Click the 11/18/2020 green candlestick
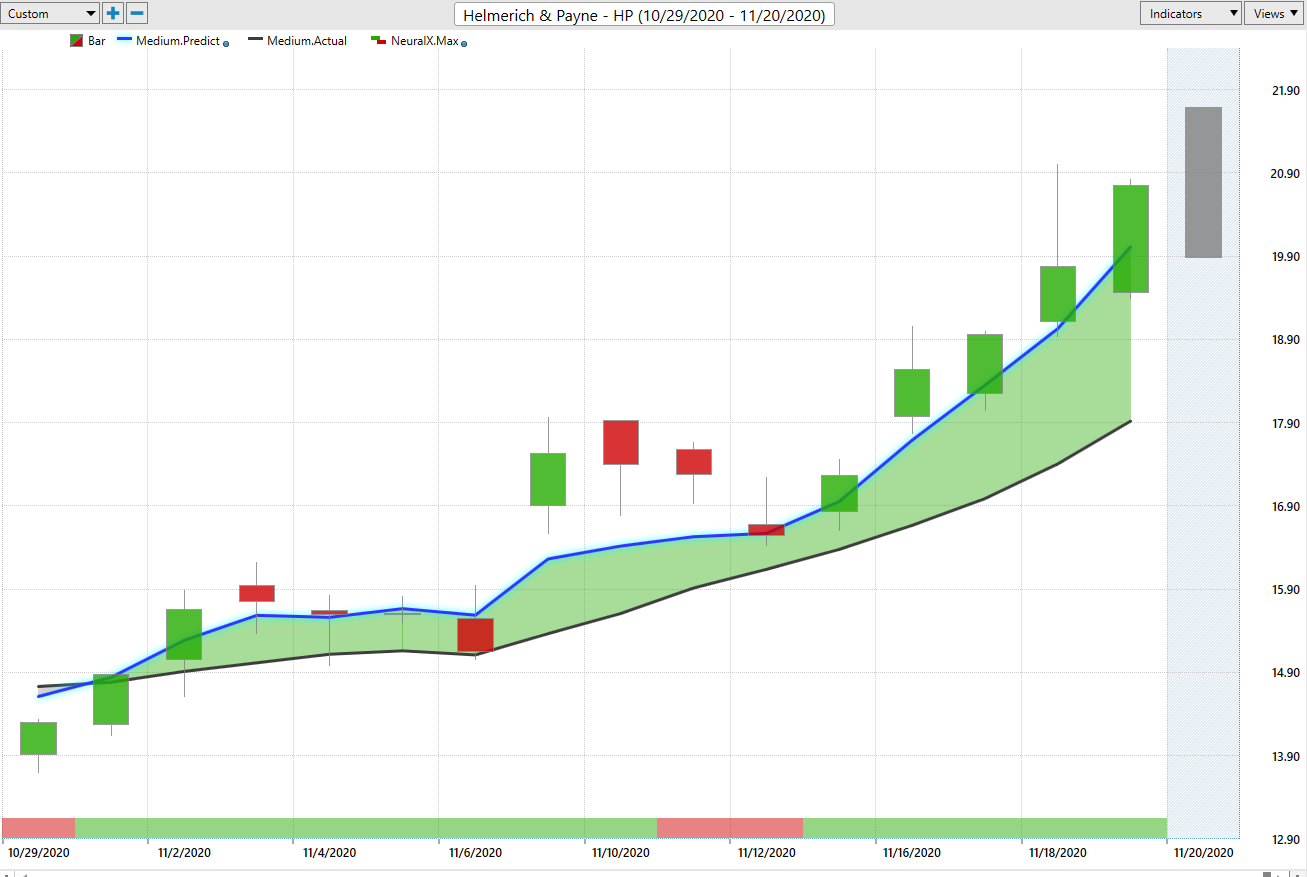1307x877 pixels. 1058,294
